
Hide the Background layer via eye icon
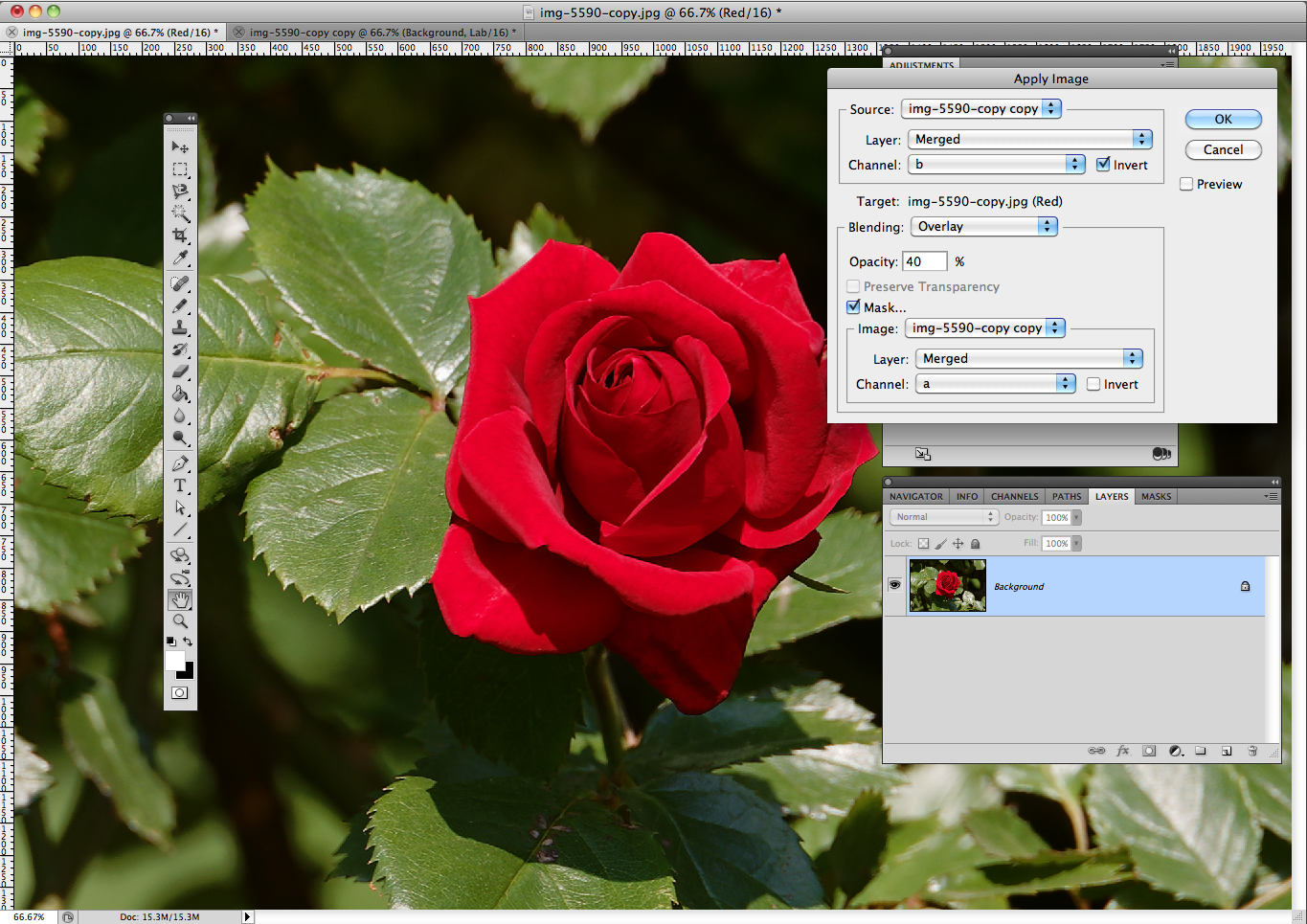point(894,585)
